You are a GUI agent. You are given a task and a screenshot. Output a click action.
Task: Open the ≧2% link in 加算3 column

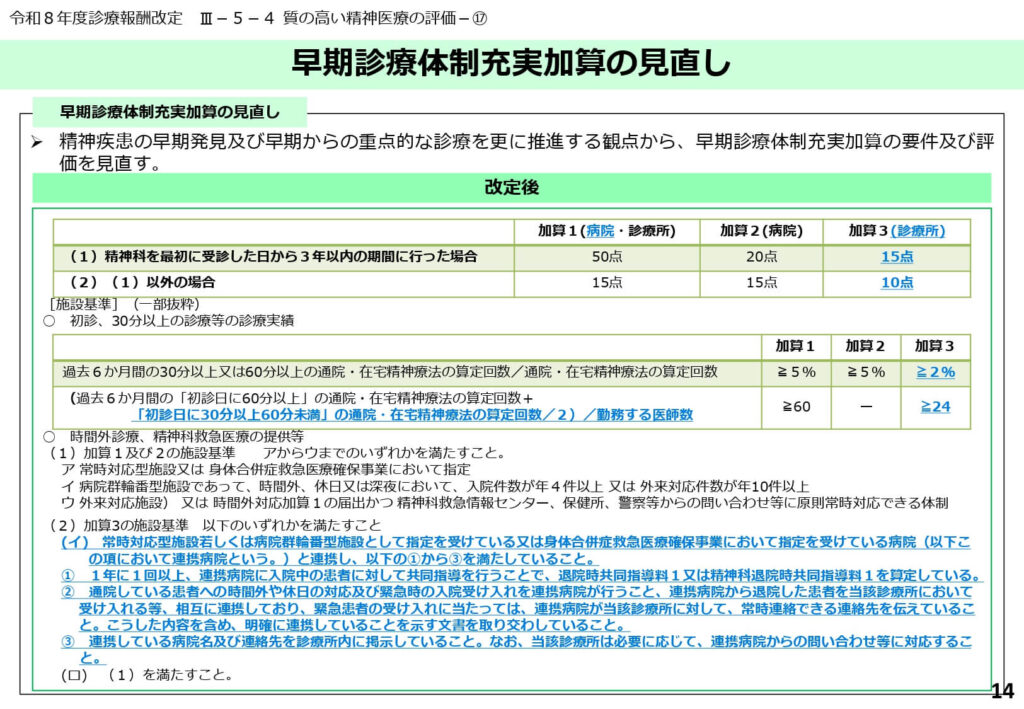[936, 372]
